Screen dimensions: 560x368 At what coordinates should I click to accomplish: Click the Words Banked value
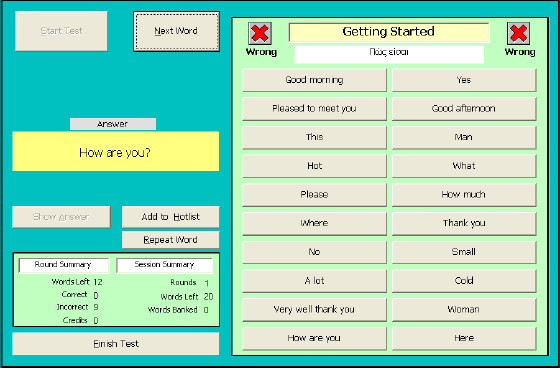click(x=206, y=310)
